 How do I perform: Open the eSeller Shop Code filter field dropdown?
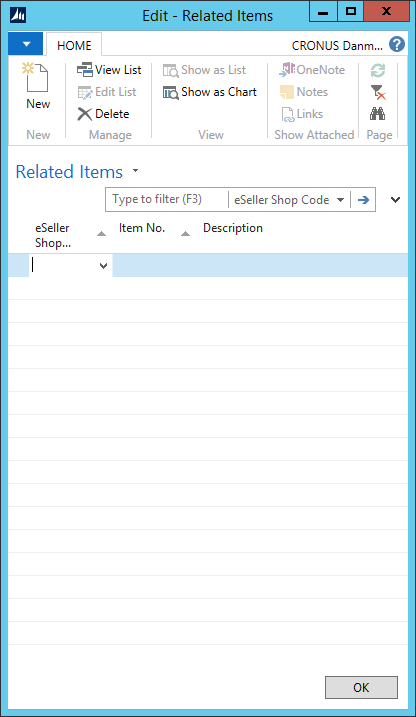288,199
